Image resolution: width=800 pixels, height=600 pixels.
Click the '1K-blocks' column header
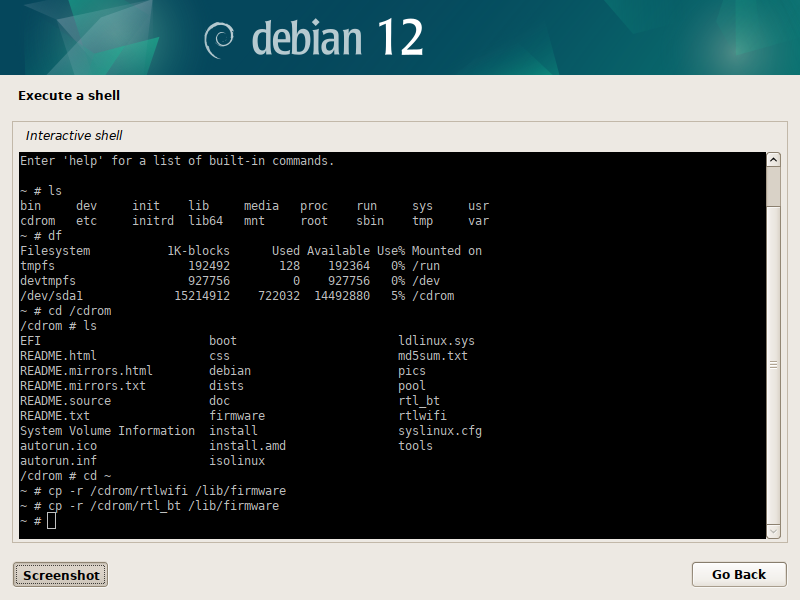point(198,251)
